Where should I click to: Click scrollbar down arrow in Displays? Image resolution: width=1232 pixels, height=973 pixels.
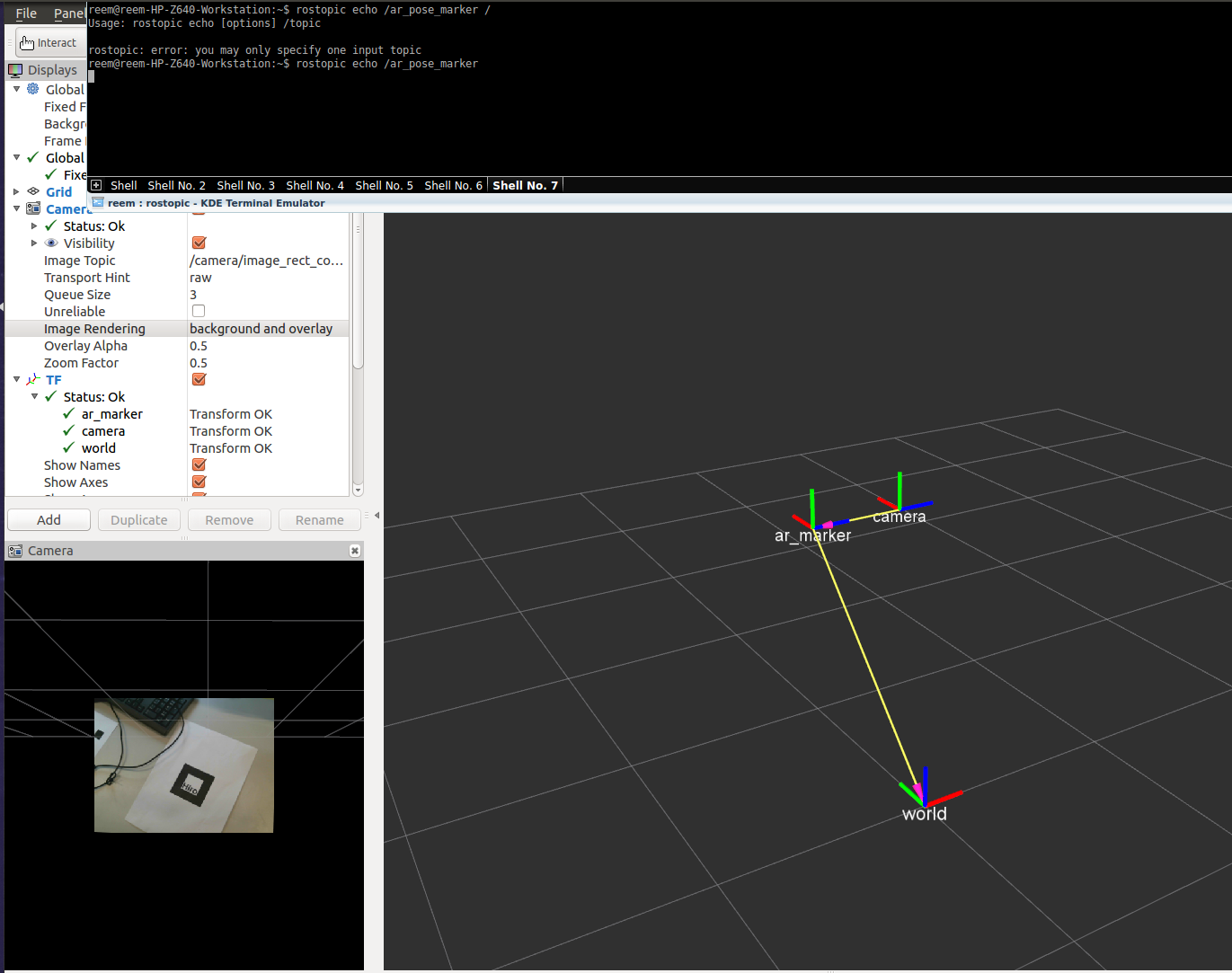coord(358,491)
